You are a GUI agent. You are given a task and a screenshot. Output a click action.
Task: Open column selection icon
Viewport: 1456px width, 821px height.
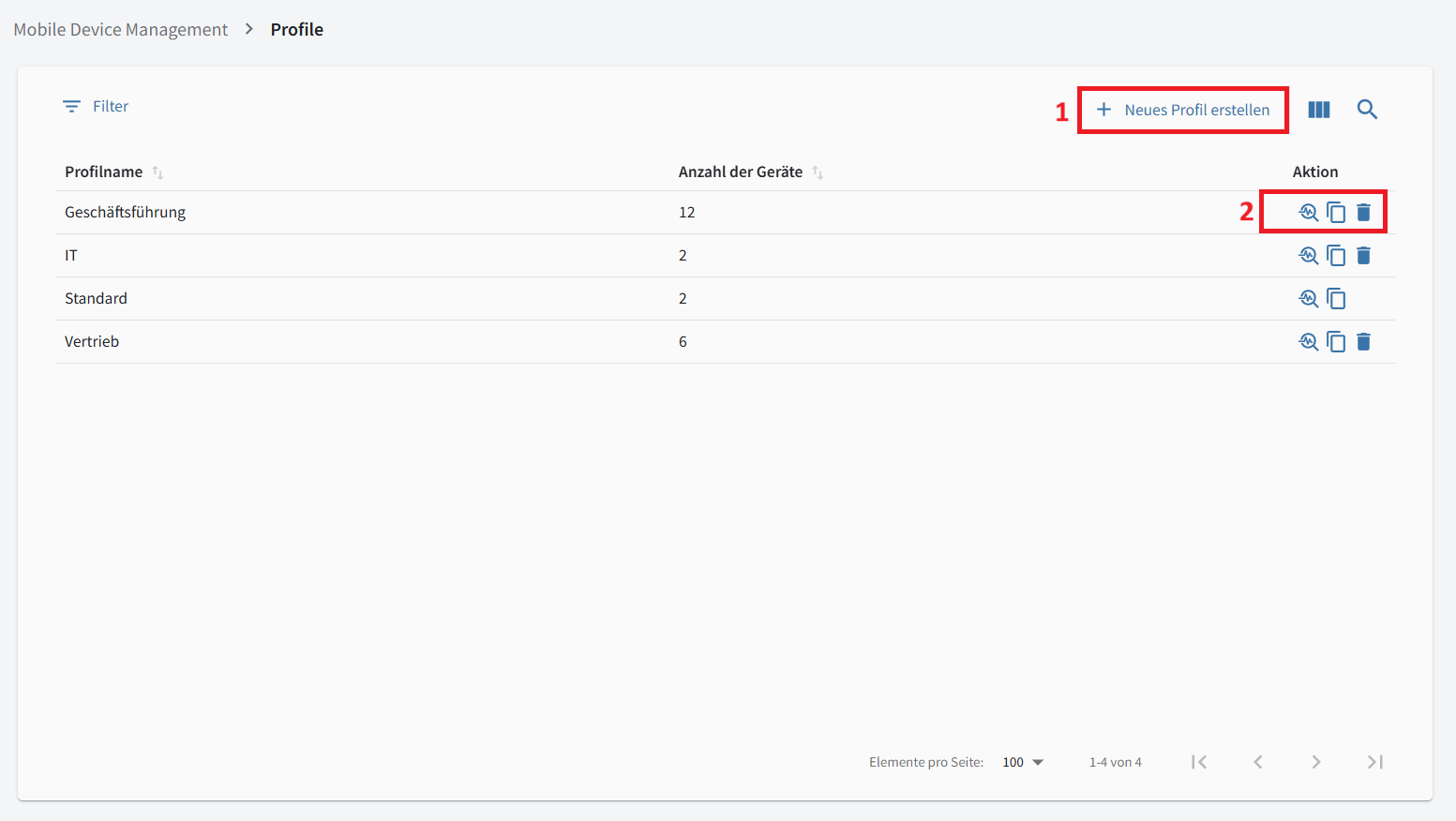tap(1319, 110)
